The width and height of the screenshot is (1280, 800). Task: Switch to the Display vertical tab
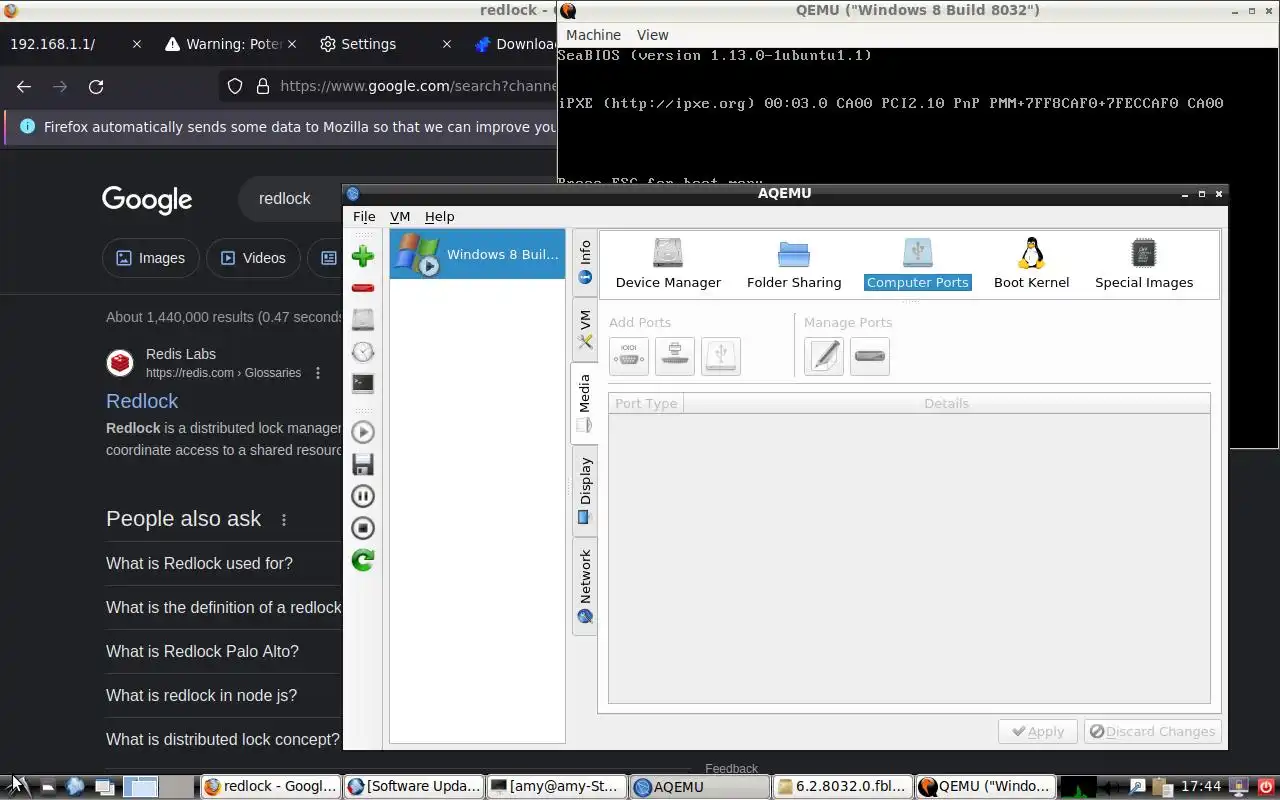coord(585,491)
